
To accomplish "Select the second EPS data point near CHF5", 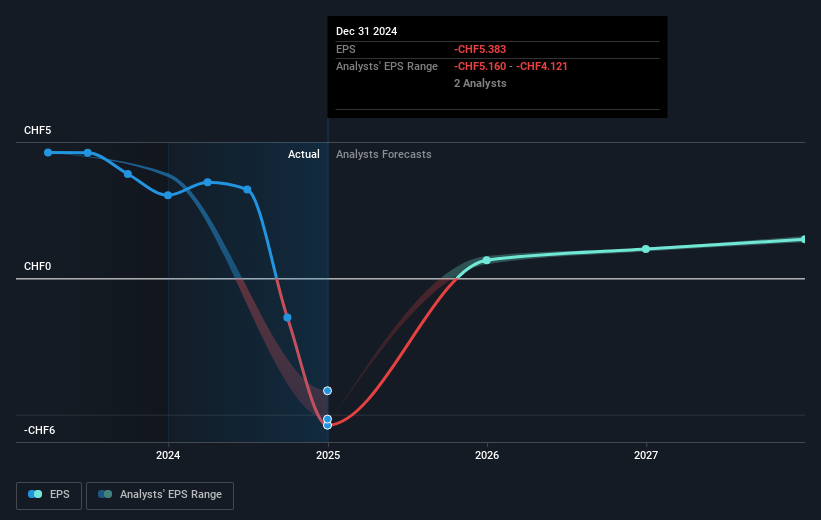I will coord(88,153).
